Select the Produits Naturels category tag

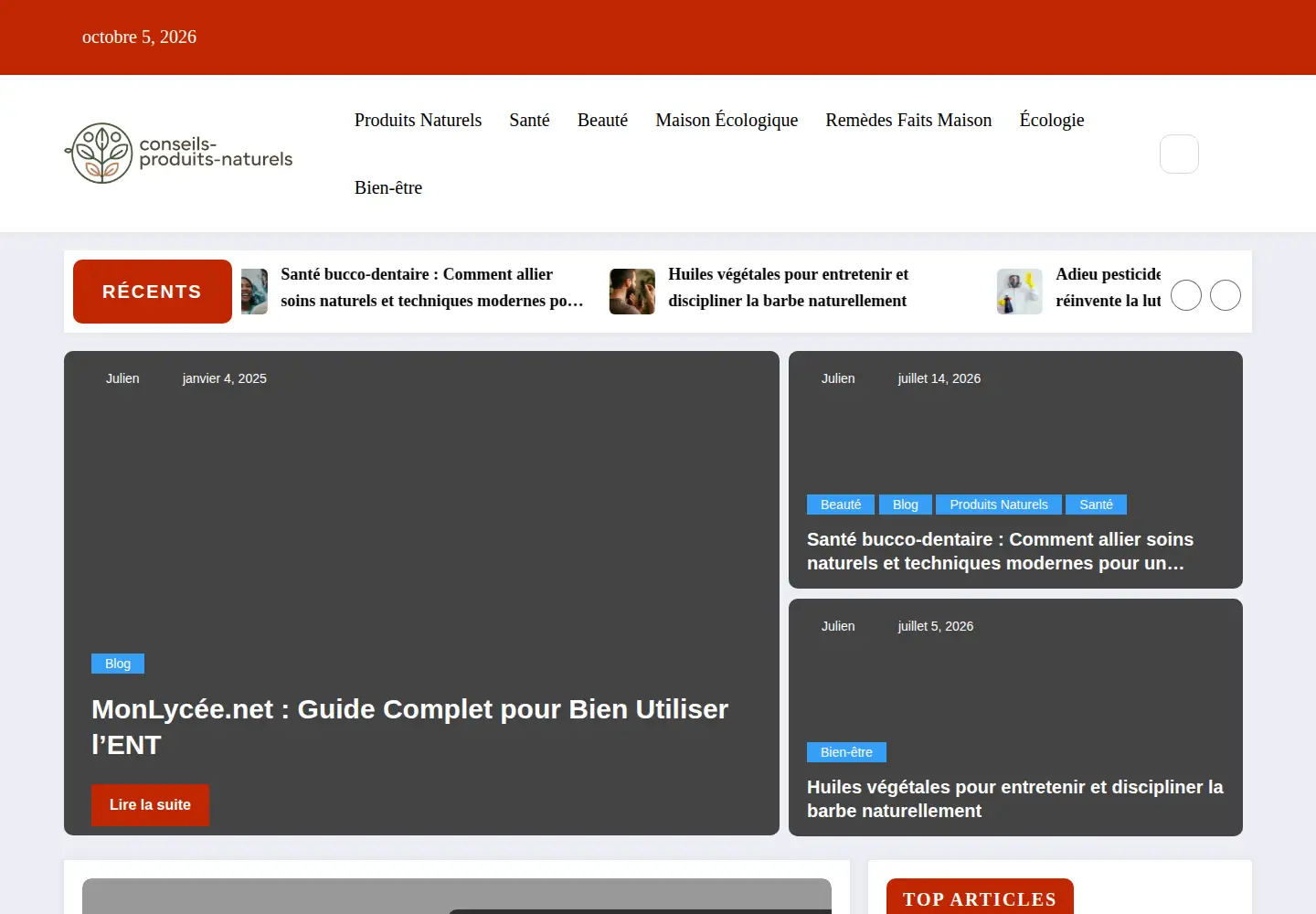pos(999,505)
